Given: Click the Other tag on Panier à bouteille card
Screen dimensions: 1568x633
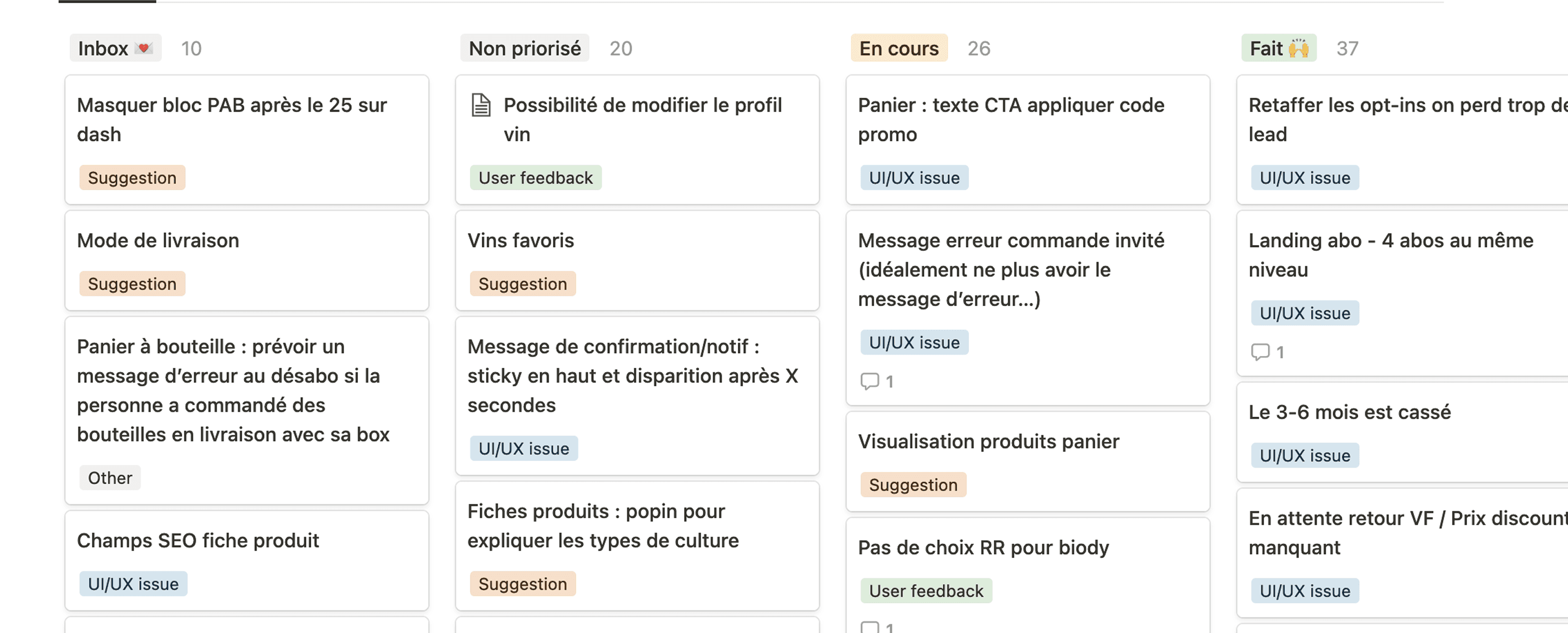Looking at the screenshot, I should point(109,478).
